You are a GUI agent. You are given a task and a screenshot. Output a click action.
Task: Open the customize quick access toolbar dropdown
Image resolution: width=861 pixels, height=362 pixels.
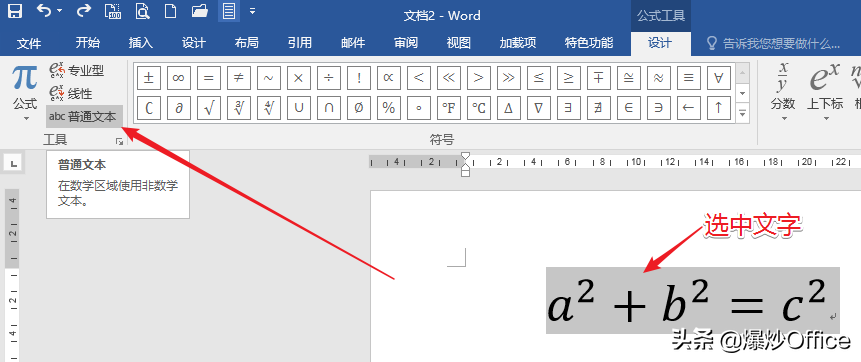coord(252,10)
